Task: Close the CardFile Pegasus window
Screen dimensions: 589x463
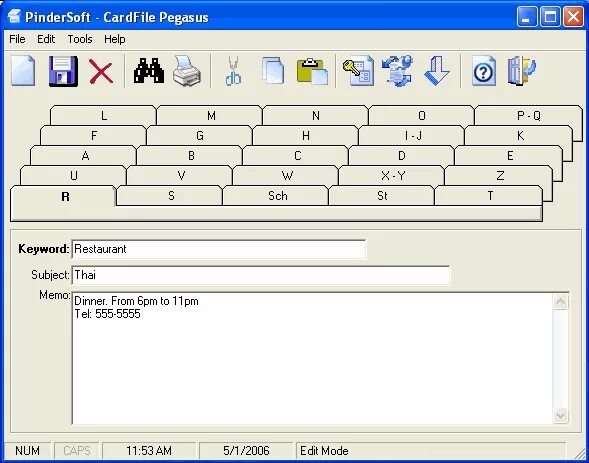Action: point(573,17)
